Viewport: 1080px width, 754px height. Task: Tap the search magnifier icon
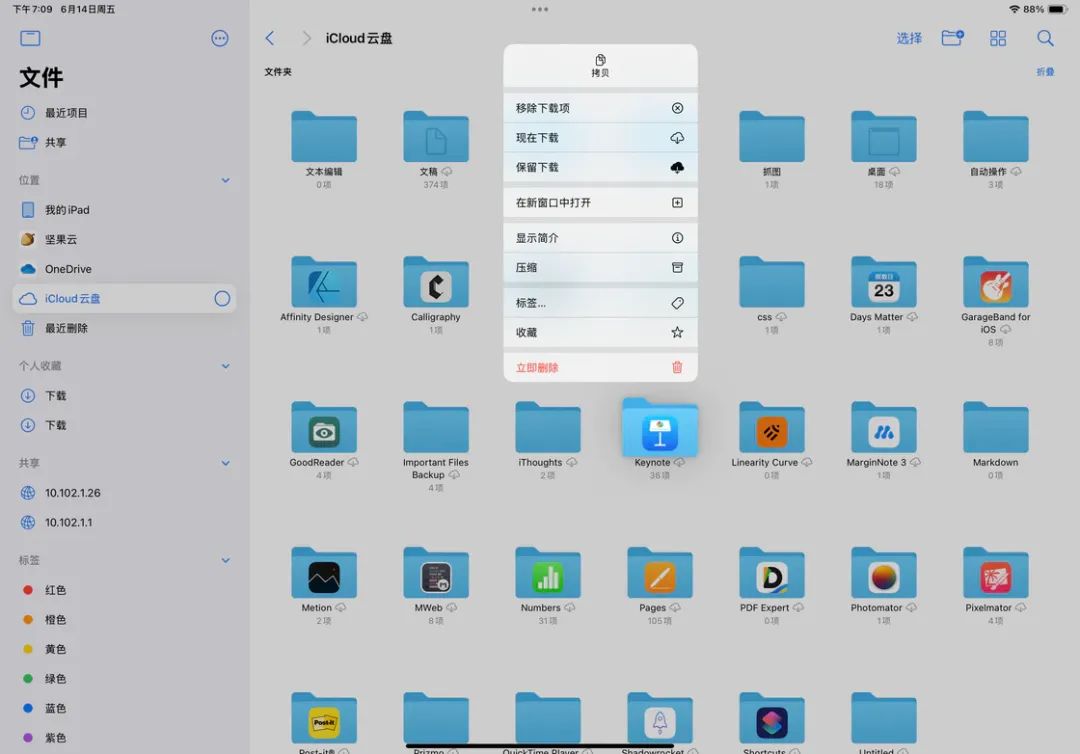(1045, 38)
